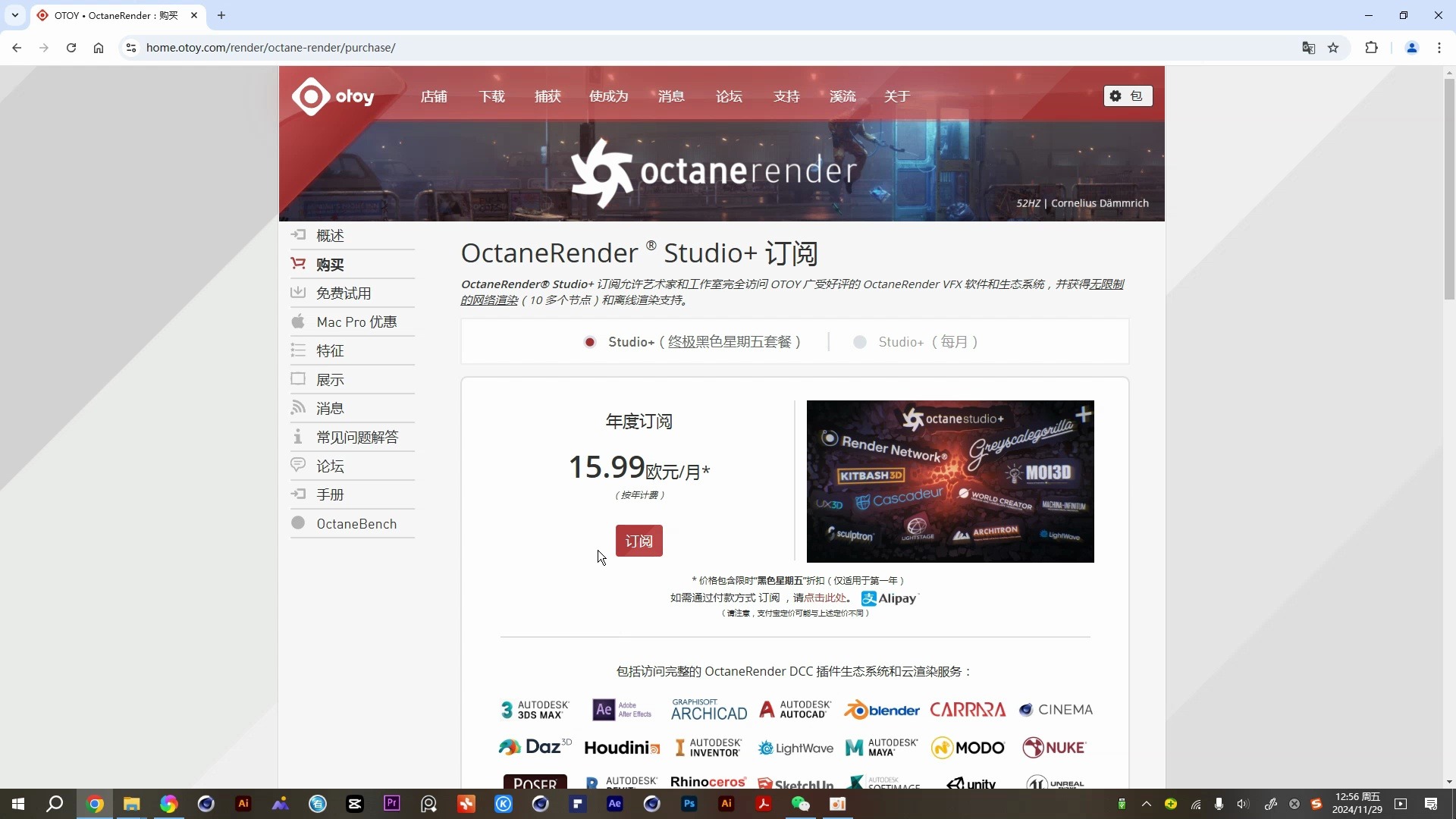Click the Adobe After Effects logo
This screenshot has width=1456, height=819.
[622, 710]
